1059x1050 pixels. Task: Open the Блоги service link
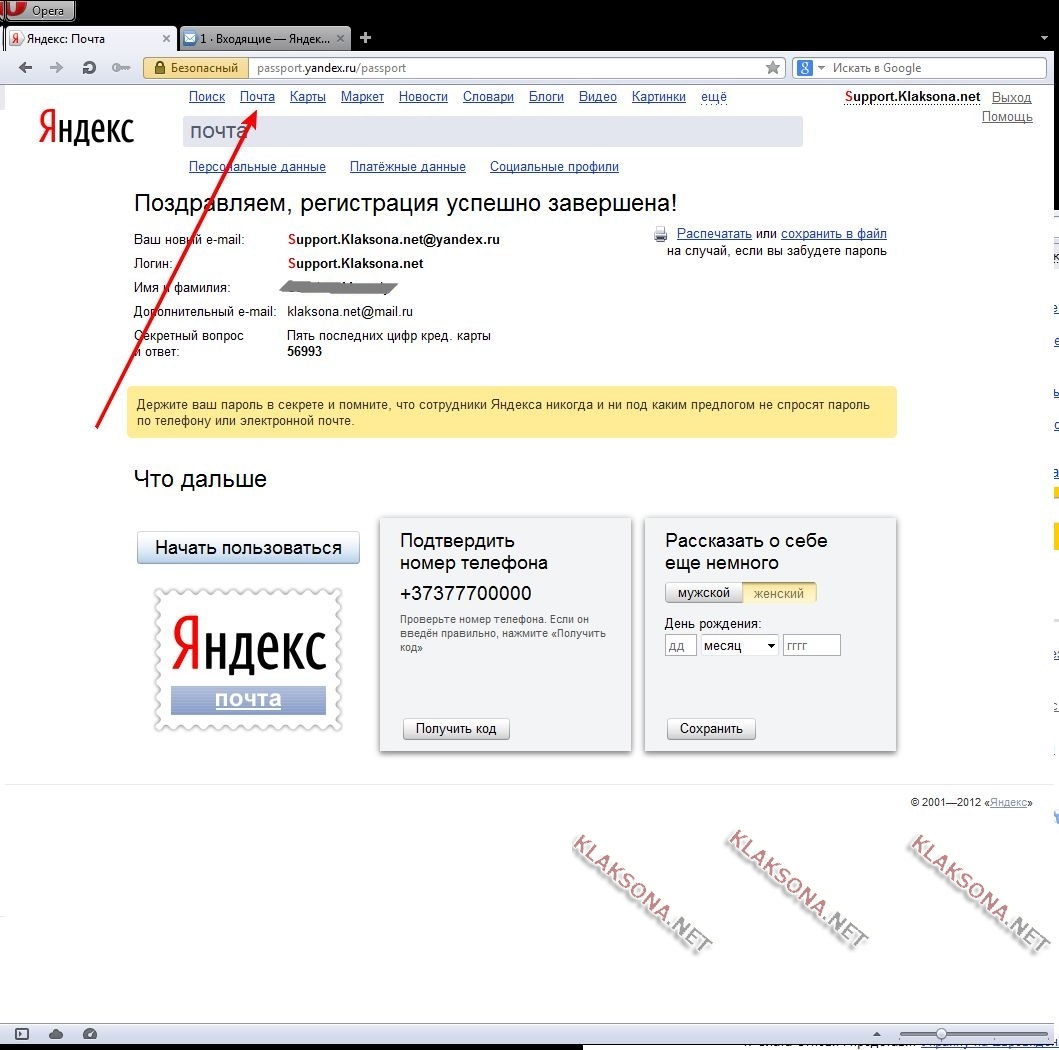click(x=546, y=97)
